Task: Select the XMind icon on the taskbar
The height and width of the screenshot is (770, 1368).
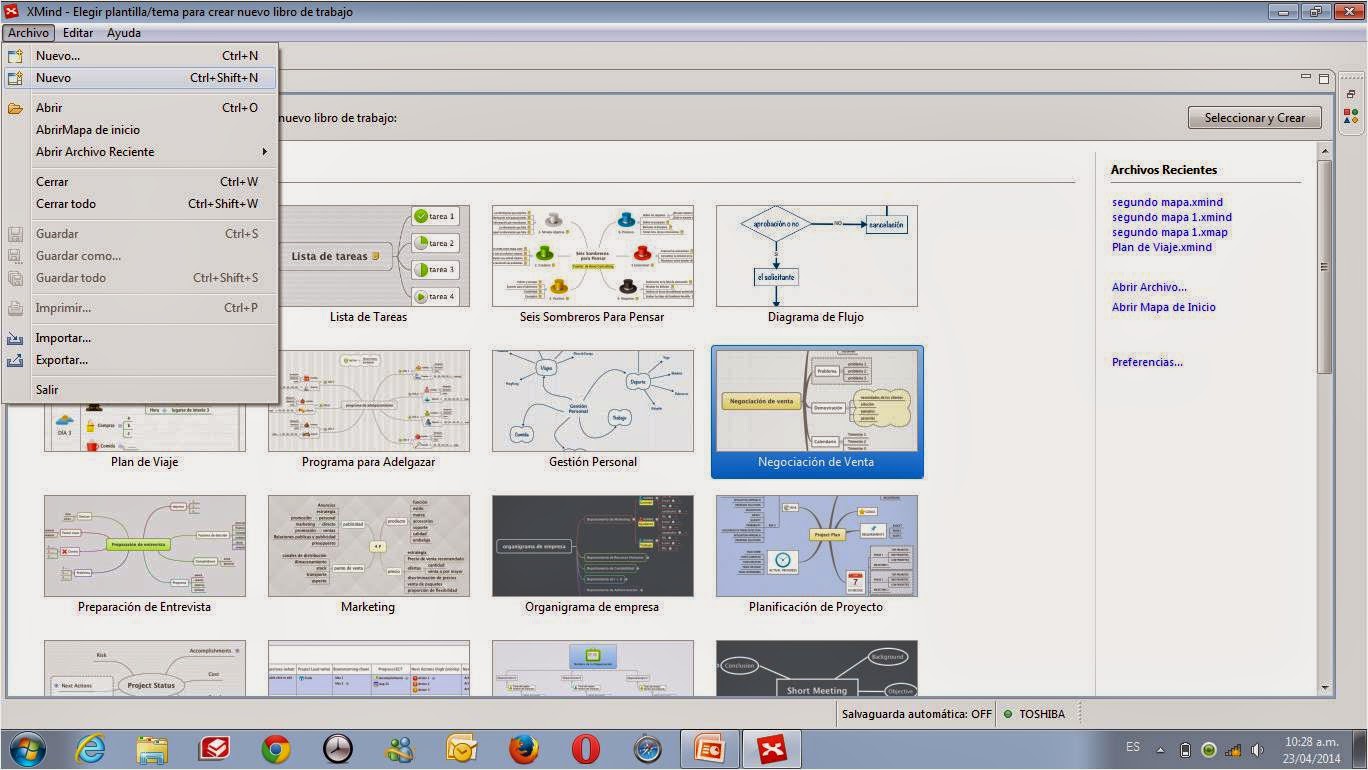Action: coord(772,746)
